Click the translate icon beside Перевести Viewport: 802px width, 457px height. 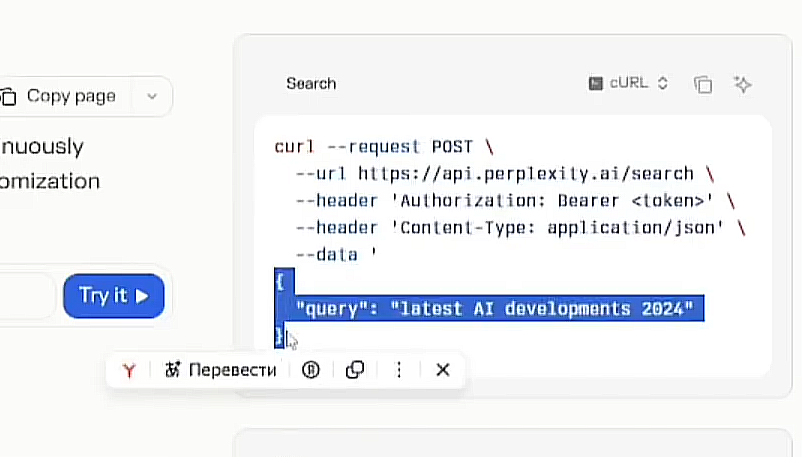(x=171, y=370)
